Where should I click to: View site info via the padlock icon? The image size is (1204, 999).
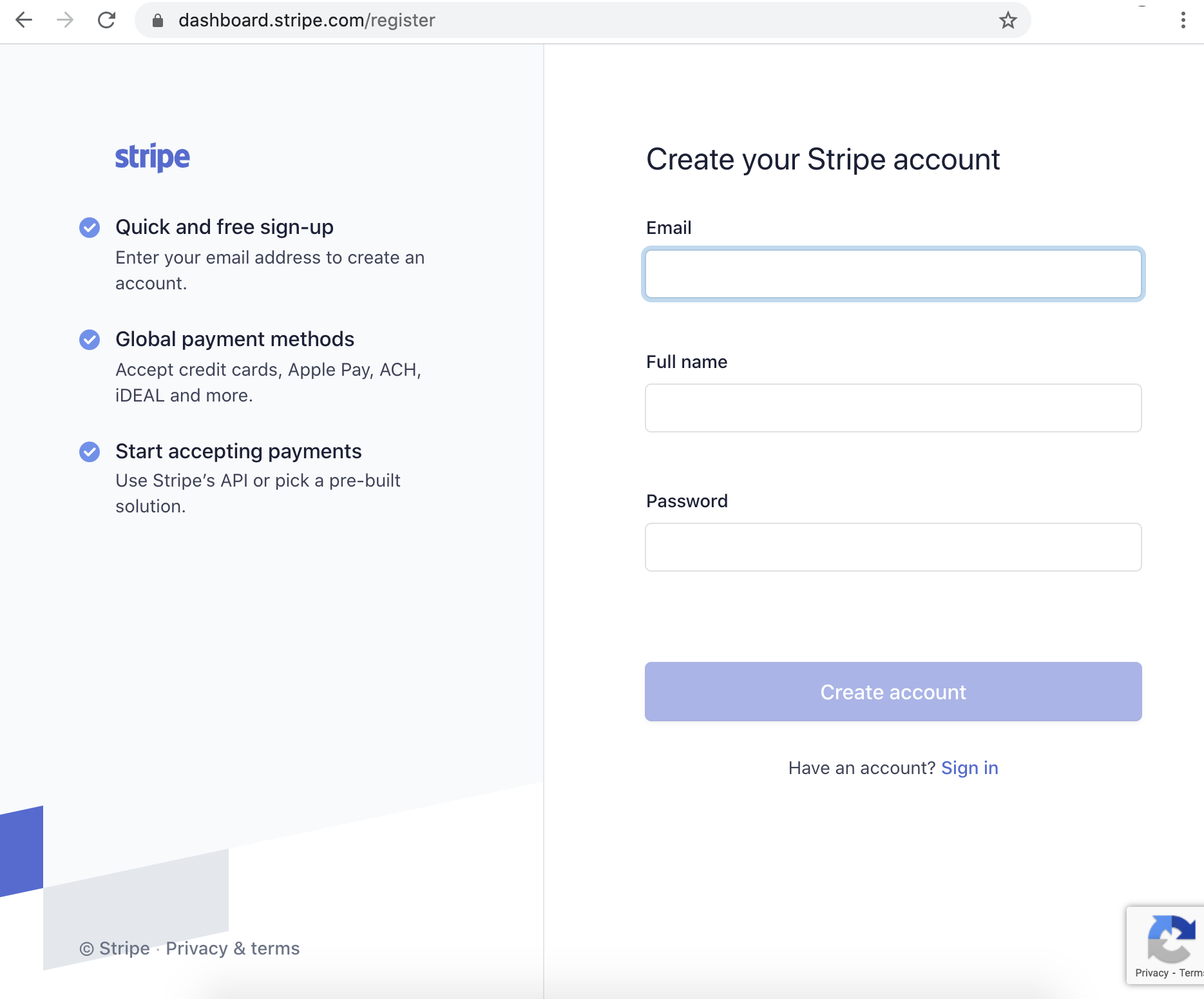click(x=158, y=21)
